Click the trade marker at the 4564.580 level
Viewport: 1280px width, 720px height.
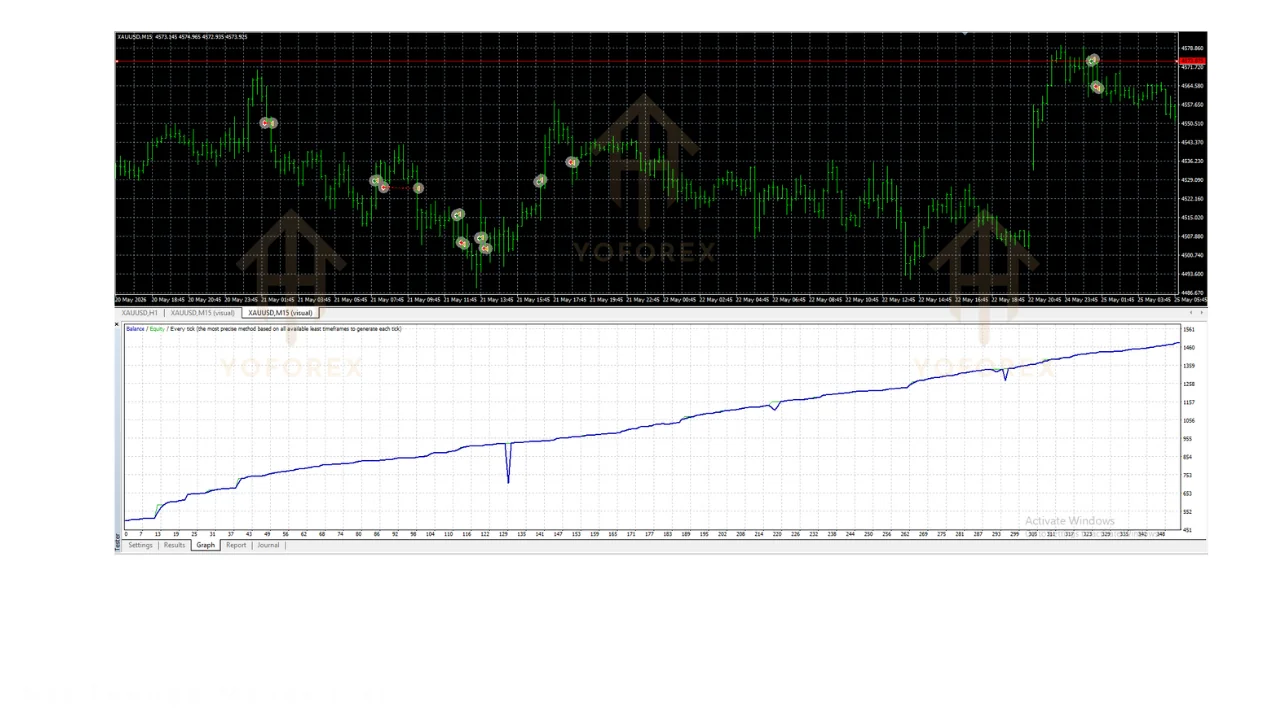pos(1097,87)
